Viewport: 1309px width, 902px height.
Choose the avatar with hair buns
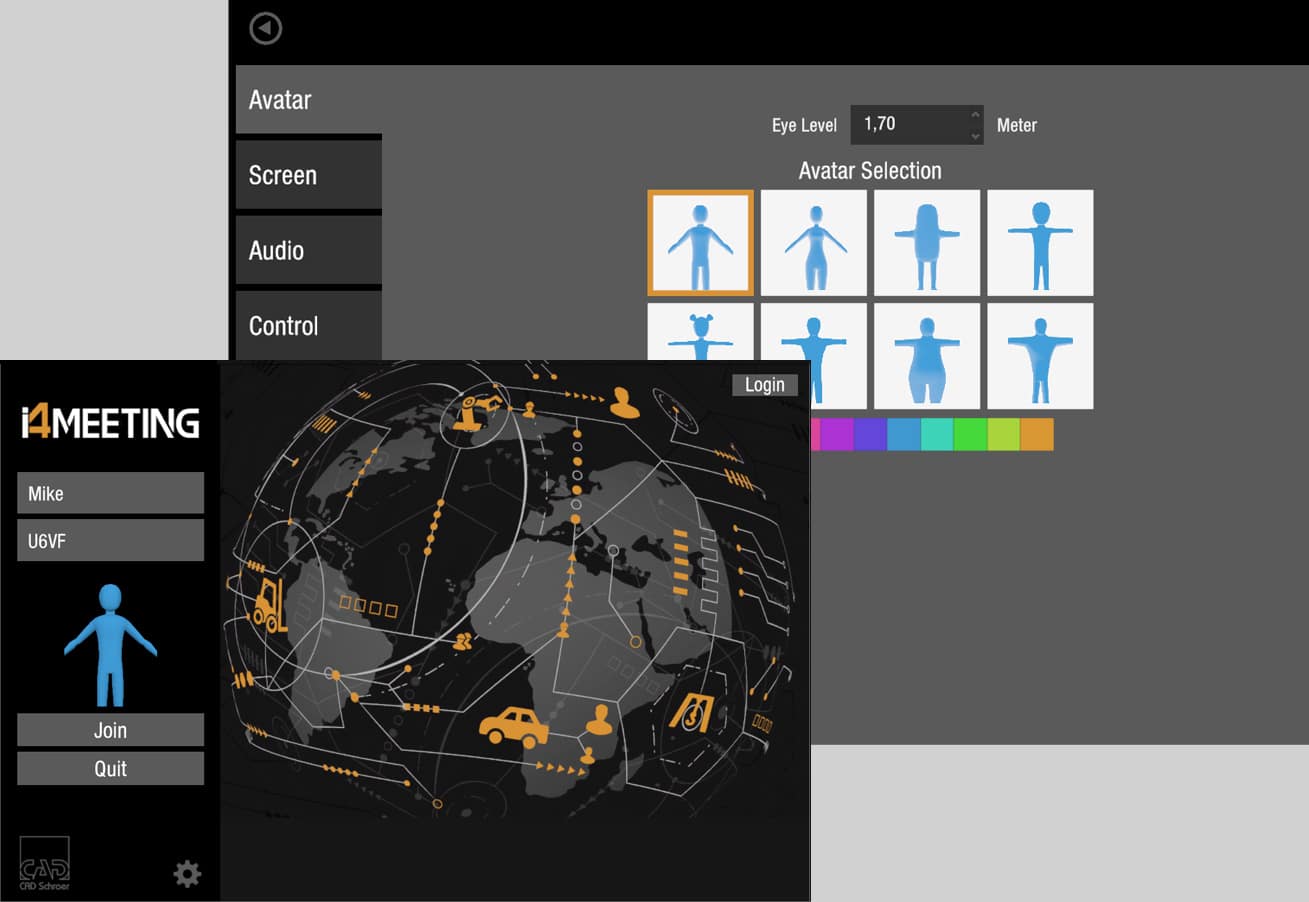pos(700,332)
